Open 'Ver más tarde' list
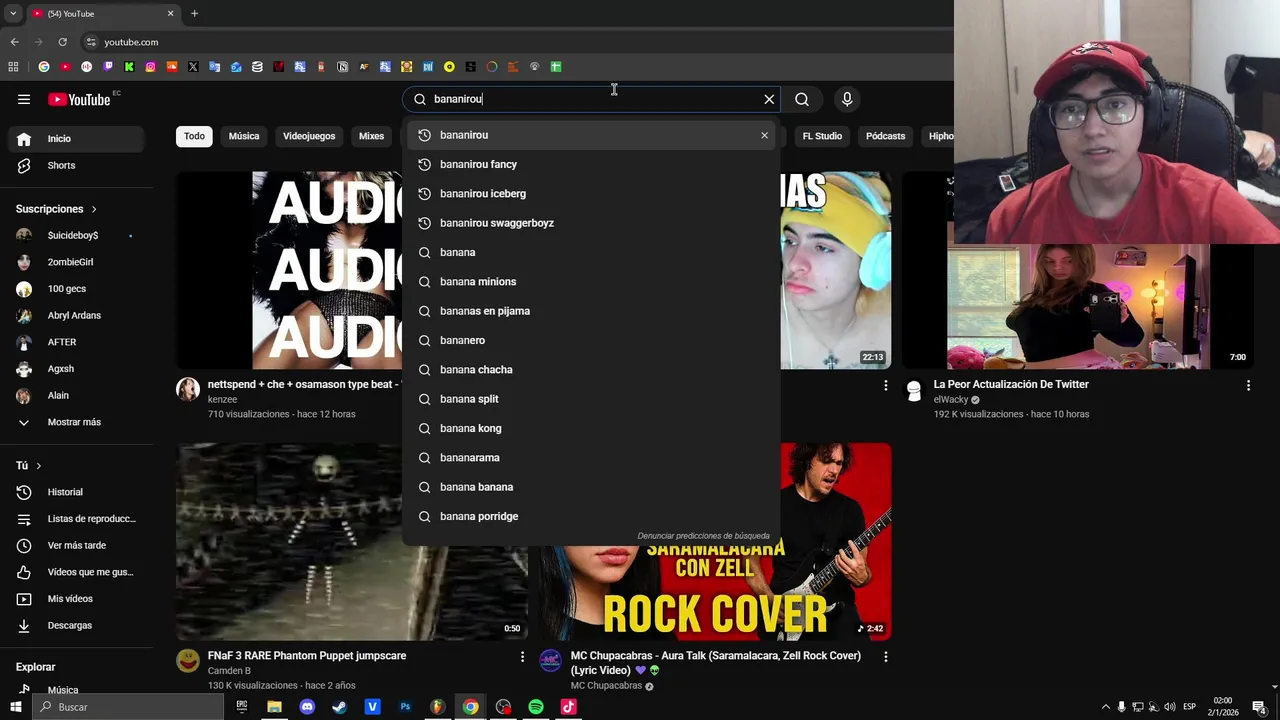This screenshot has height=720, width=1280. tap(76, 545)
